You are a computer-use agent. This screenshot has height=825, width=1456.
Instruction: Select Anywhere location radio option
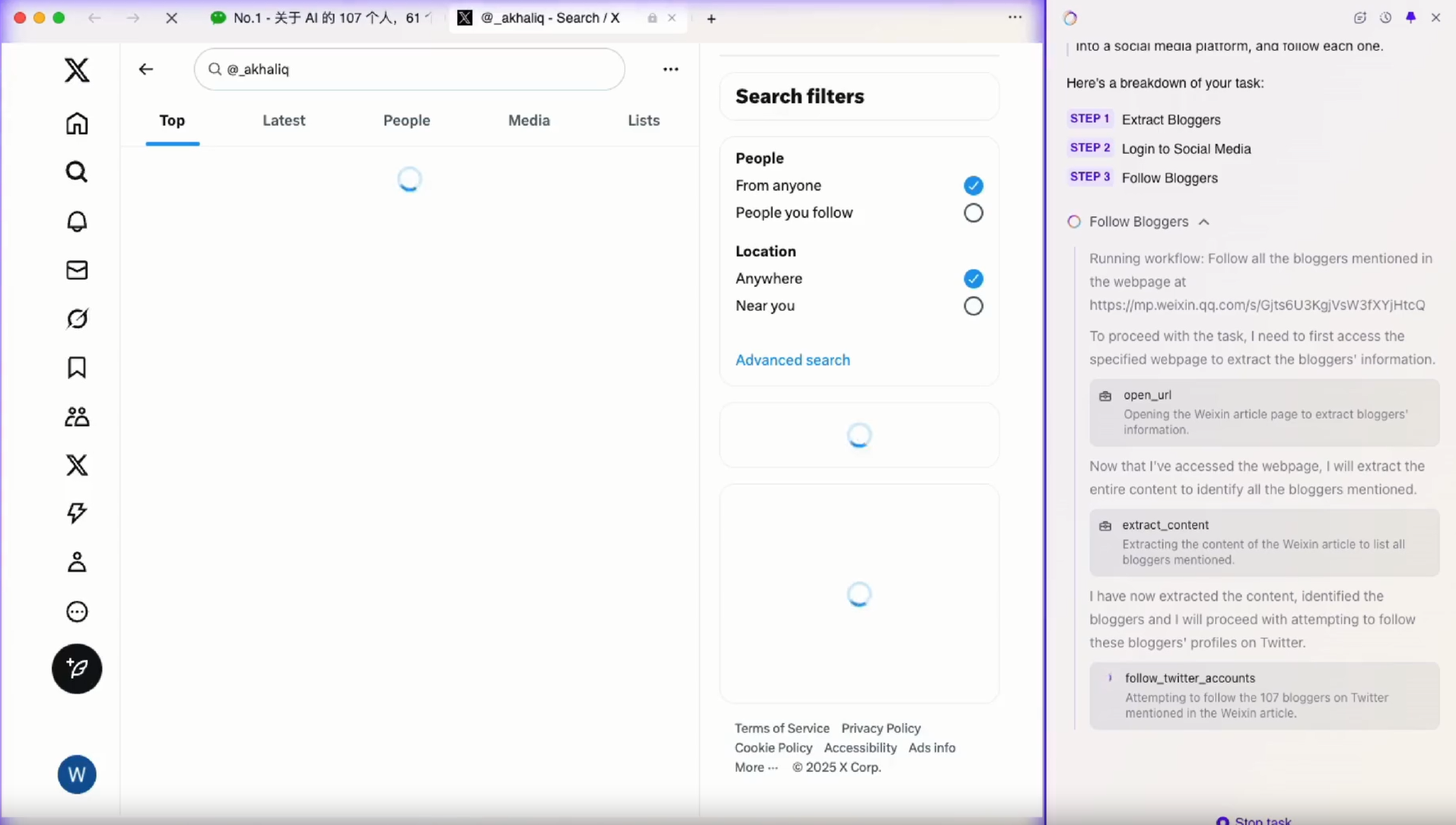click(x=973, y=279)
